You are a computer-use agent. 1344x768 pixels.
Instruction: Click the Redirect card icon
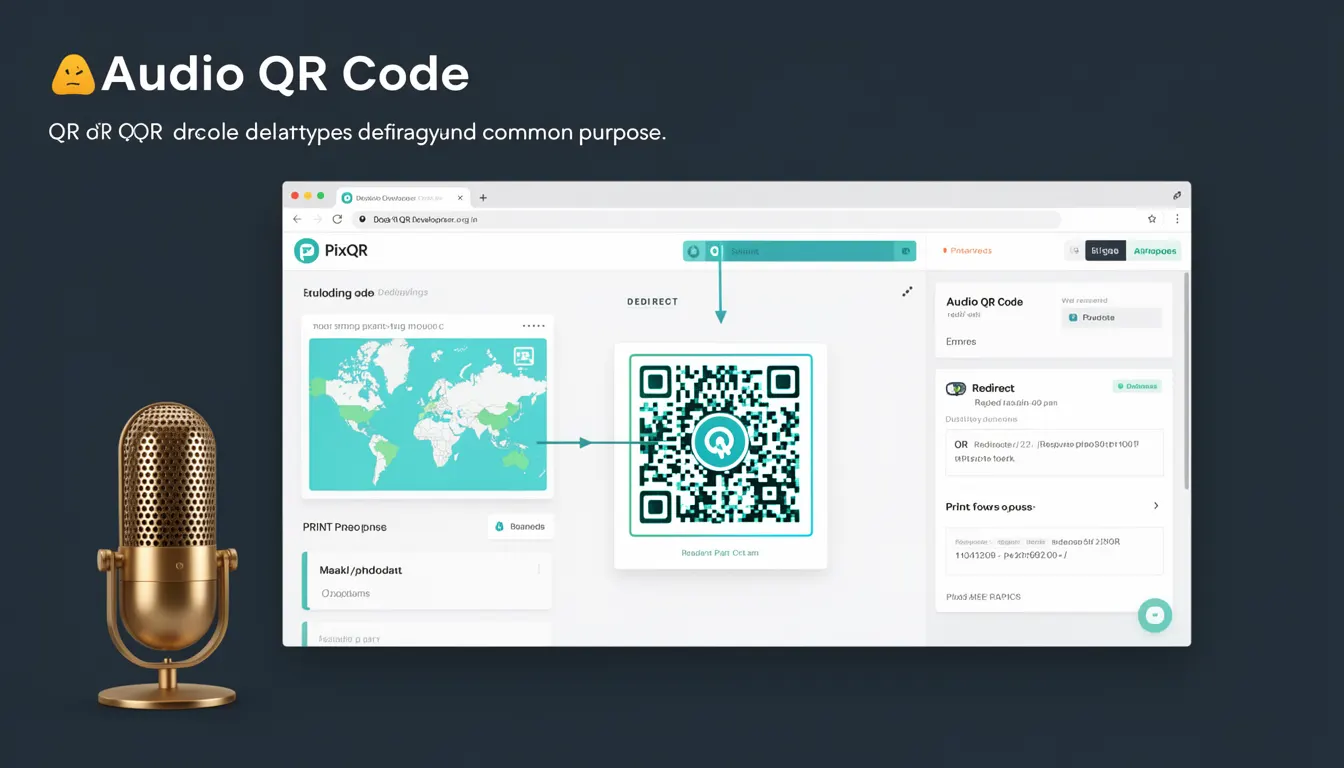tap(956, 388)
